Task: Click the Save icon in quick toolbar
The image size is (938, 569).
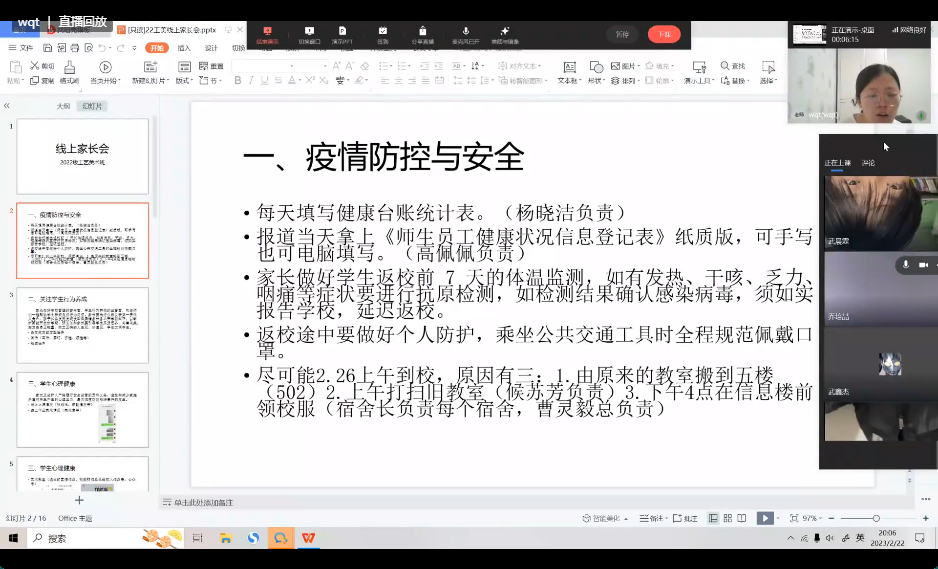Action: [47, 48]
